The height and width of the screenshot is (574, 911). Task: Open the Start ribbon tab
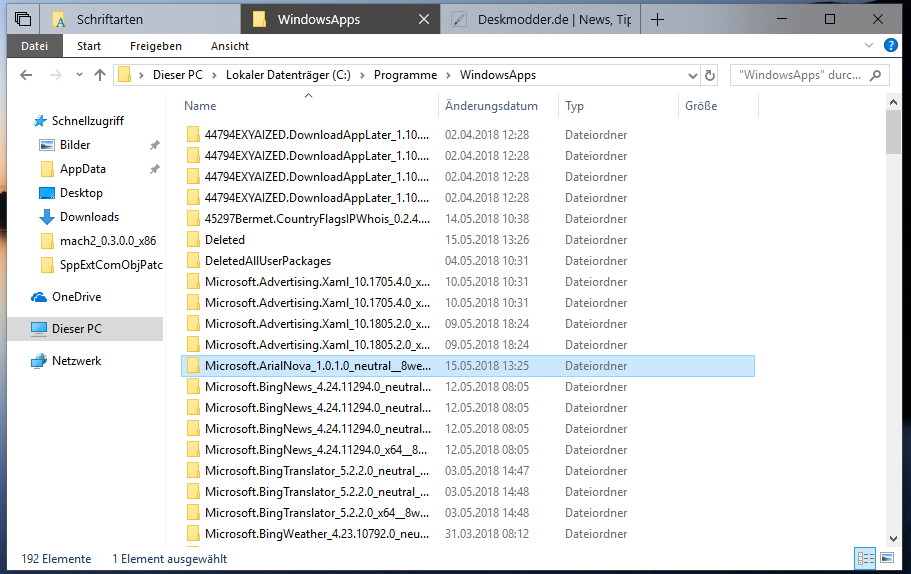click(x=89, y=46)
